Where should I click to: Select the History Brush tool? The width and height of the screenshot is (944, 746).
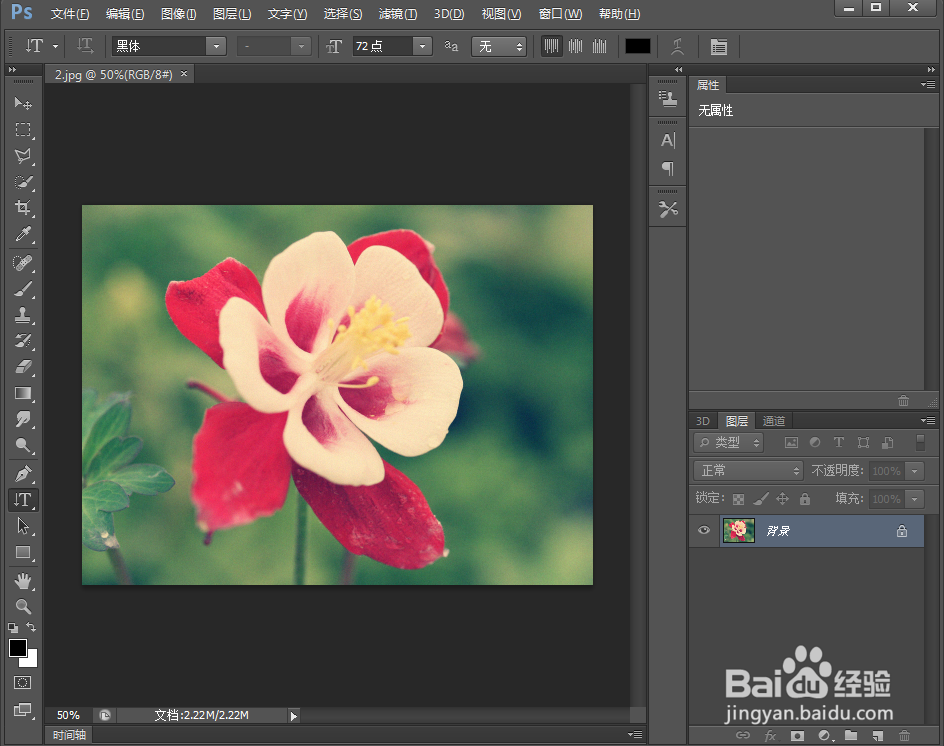pyautogui.click(x=23, y=341)
